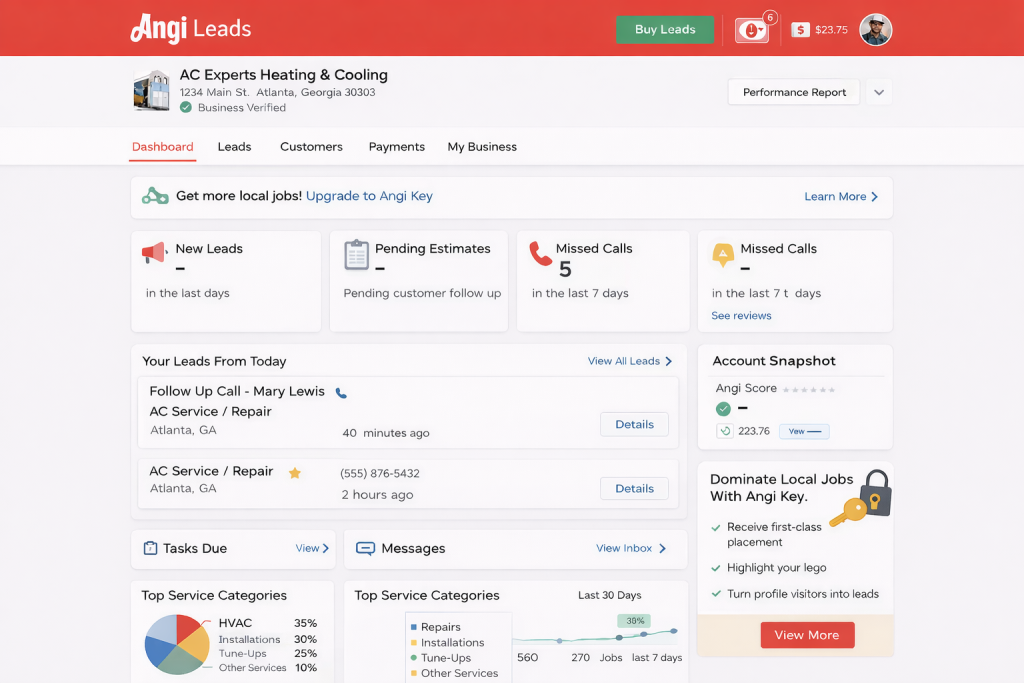Click the 1234 Main St. Atlanta address
The width and height of the screenshot is (1024, 683).
point(278,92)
